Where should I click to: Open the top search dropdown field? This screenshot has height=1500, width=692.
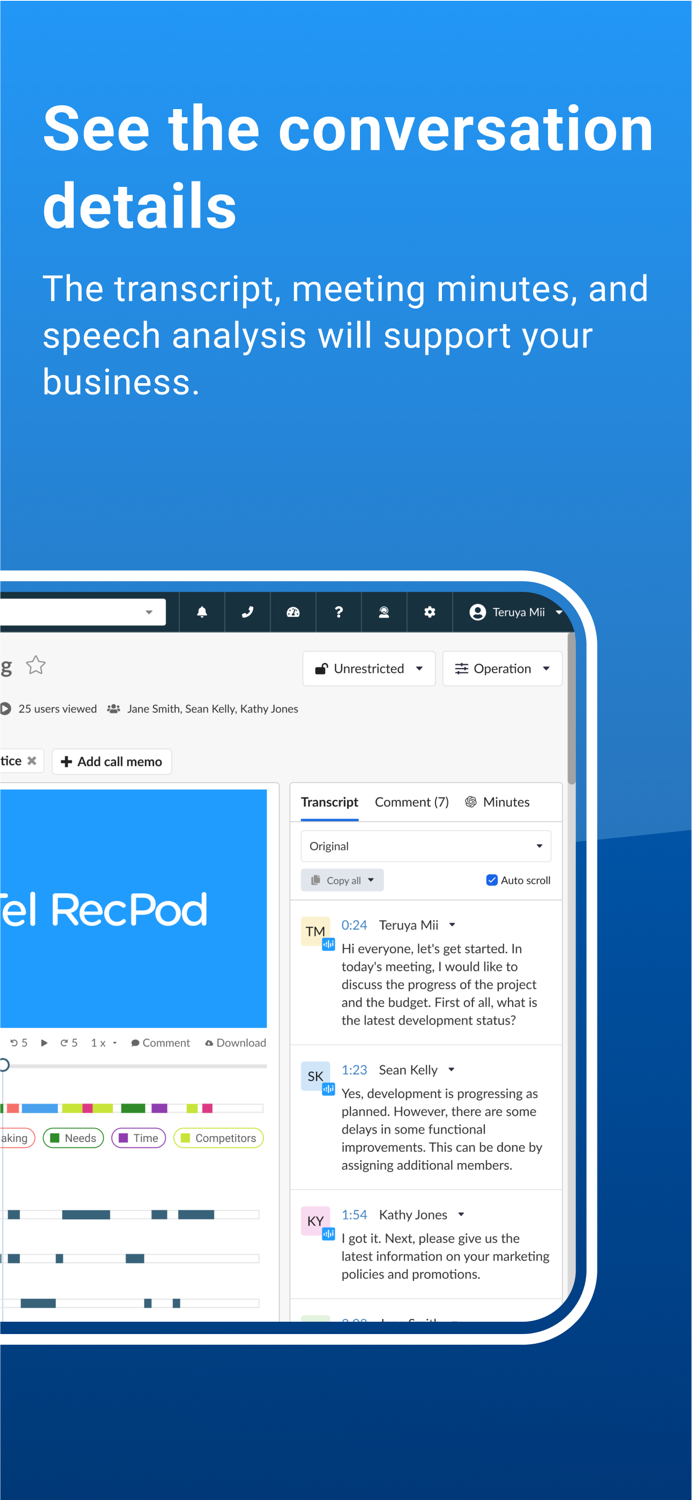coord(82,612)
